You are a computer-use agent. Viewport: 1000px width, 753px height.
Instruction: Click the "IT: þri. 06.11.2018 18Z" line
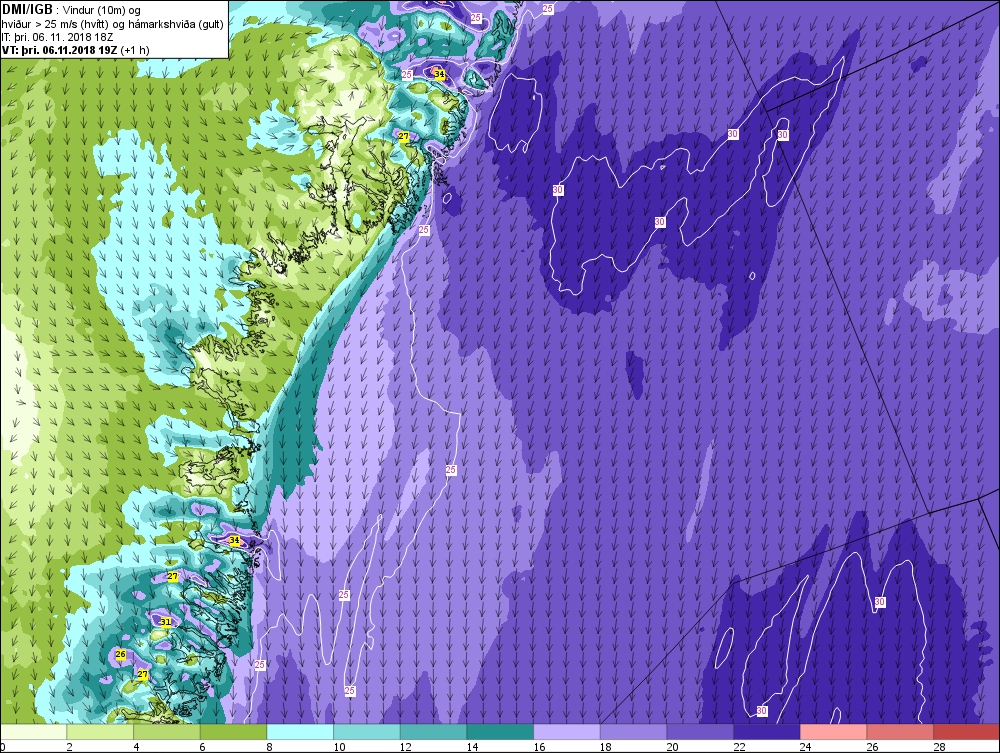pyautogui.click(x=56, y=37)
